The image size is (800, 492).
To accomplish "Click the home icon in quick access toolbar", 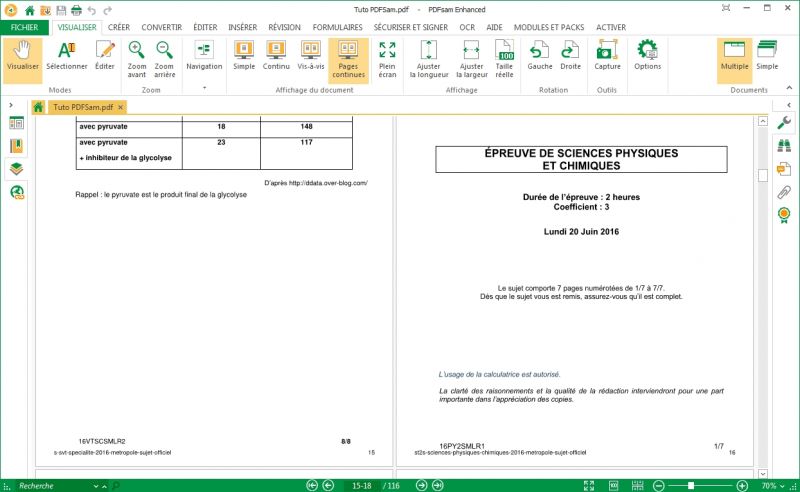I will [30, 10].
